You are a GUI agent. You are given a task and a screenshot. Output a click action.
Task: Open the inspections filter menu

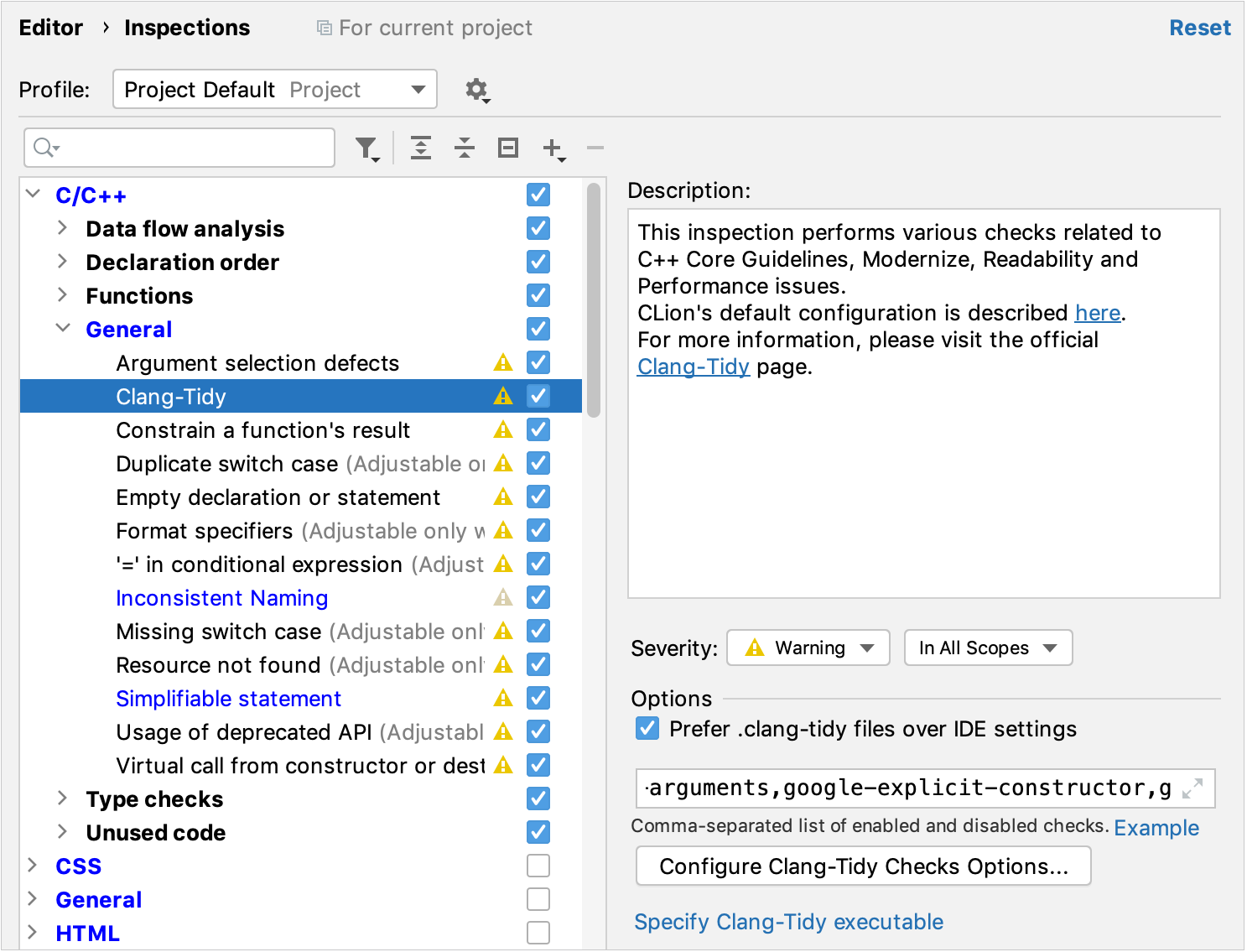(366, 148)
